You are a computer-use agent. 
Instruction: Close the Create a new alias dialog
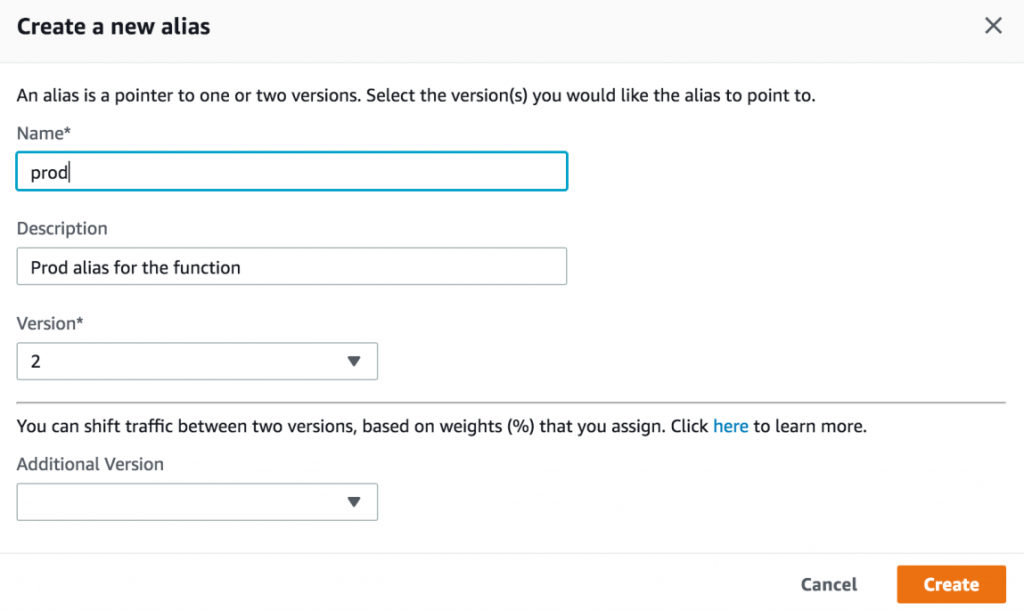click(x=993, y=25)
